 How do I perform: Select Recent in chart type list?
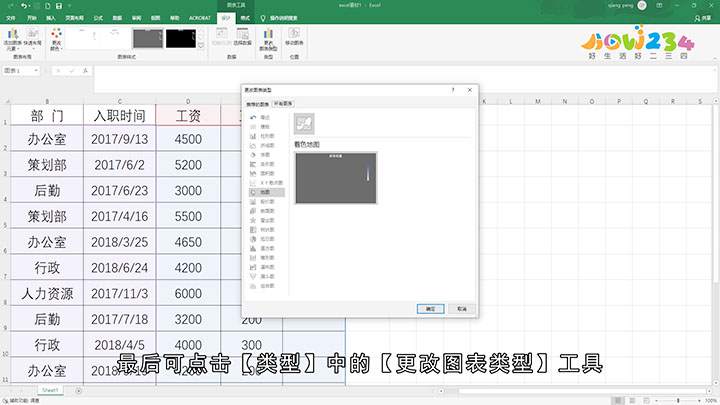(x=265, y=118)
